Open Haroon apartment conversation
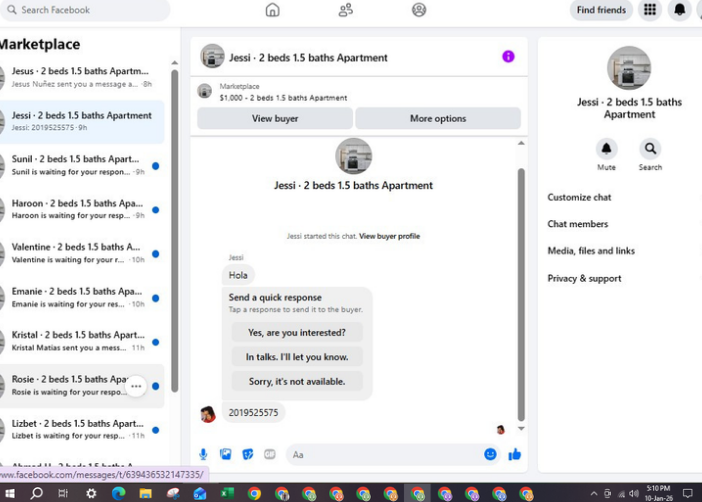The width and height of the screenshot is (702, 502). tap(82, 209)
